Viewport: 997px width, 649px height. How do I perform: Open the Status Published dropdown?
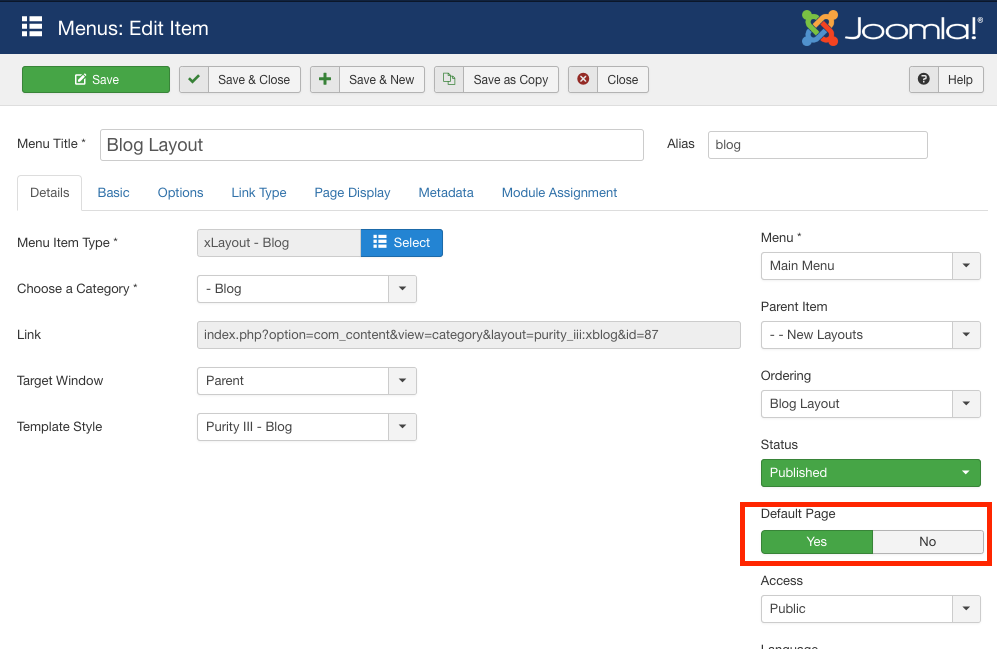pos(870,473)
